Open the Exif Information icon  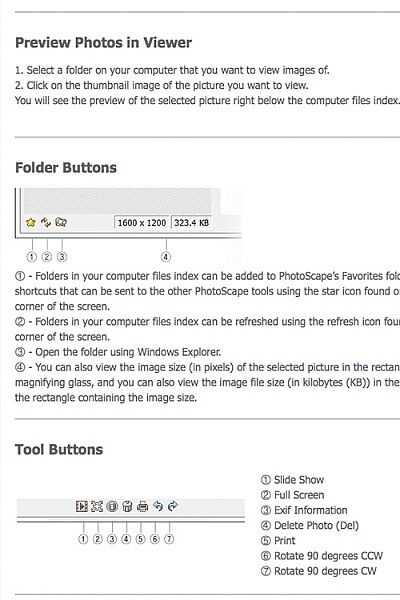click(112, 506)
